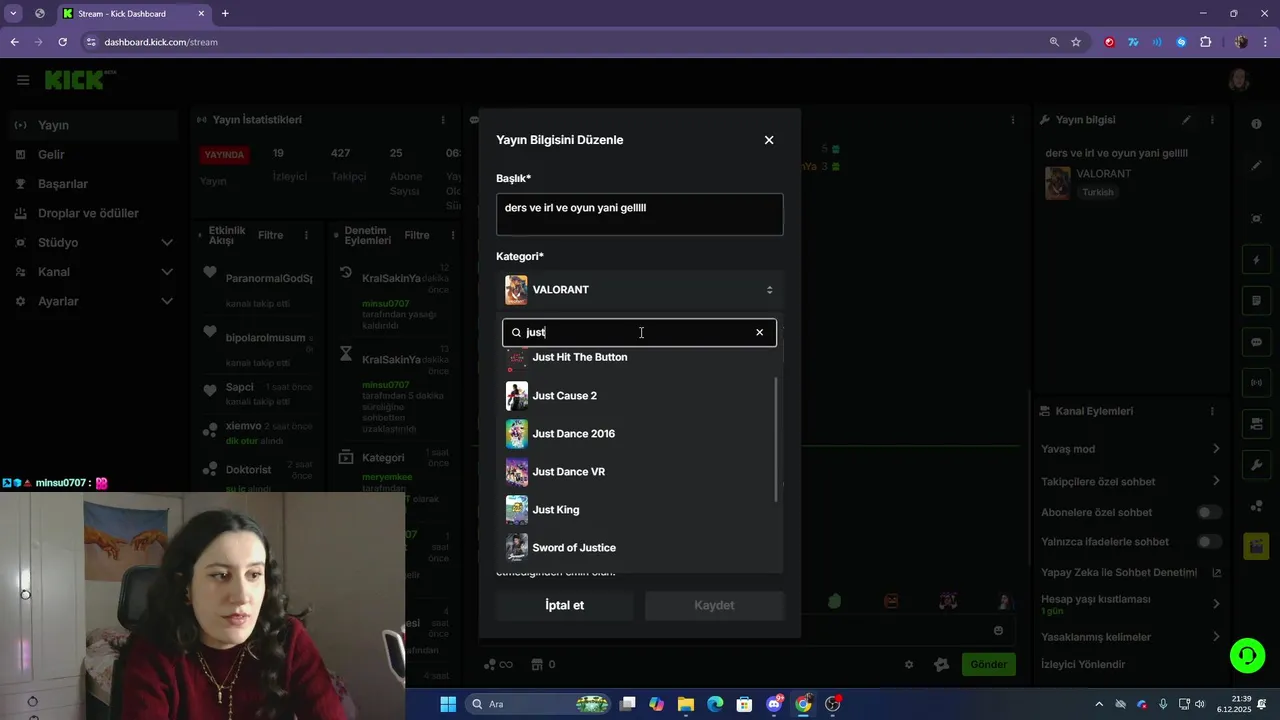Screen dimensions: 1280x720
Task: Open the VALORANT category dropdown
Action: [x=640, y=290]
